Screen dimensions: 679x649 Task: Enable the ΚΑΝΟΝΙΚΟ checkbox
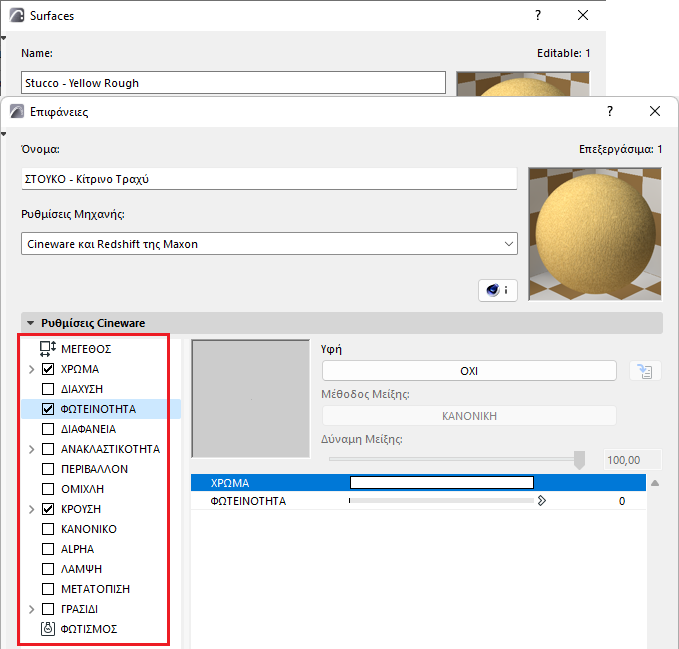48,529
